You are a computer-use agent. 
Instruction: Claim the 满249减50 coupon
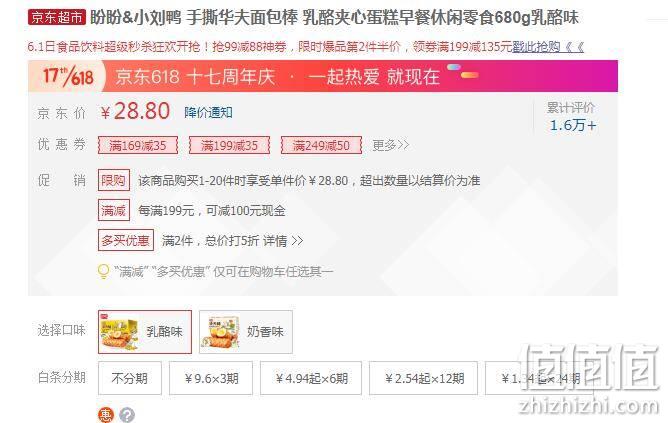(x=321, y=146)
